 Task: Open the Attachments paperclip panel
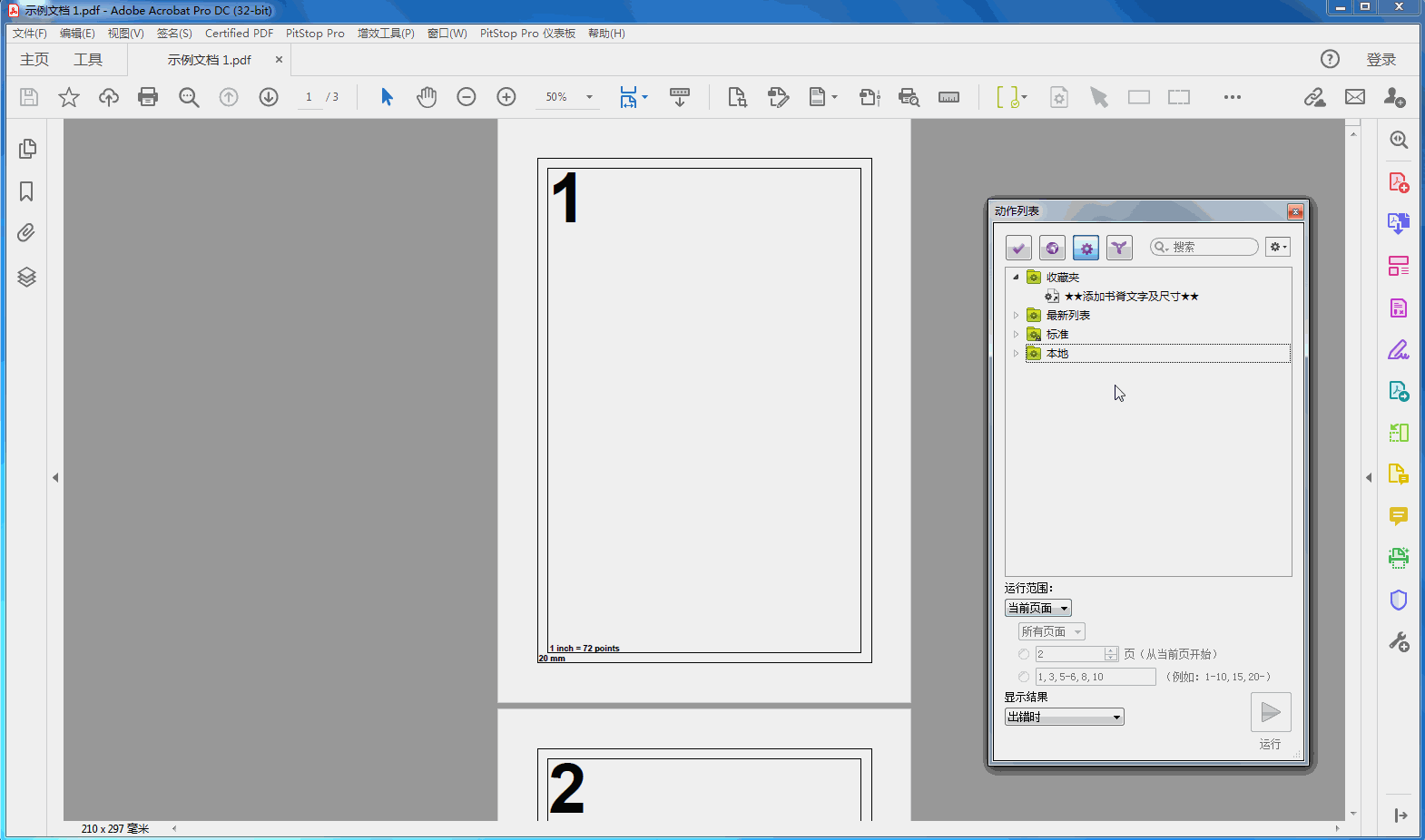click(26, 233)
